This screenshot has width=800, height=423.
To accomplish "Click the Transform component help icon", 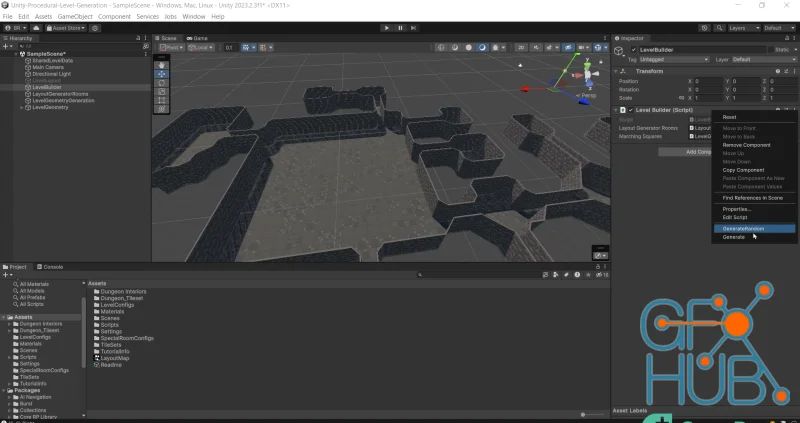I will [778, 71].
